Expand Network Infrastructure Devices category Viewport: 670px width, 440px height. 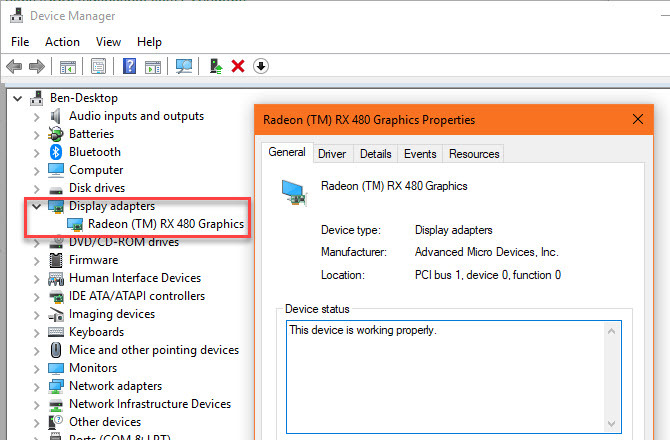(x=37, y=404)
